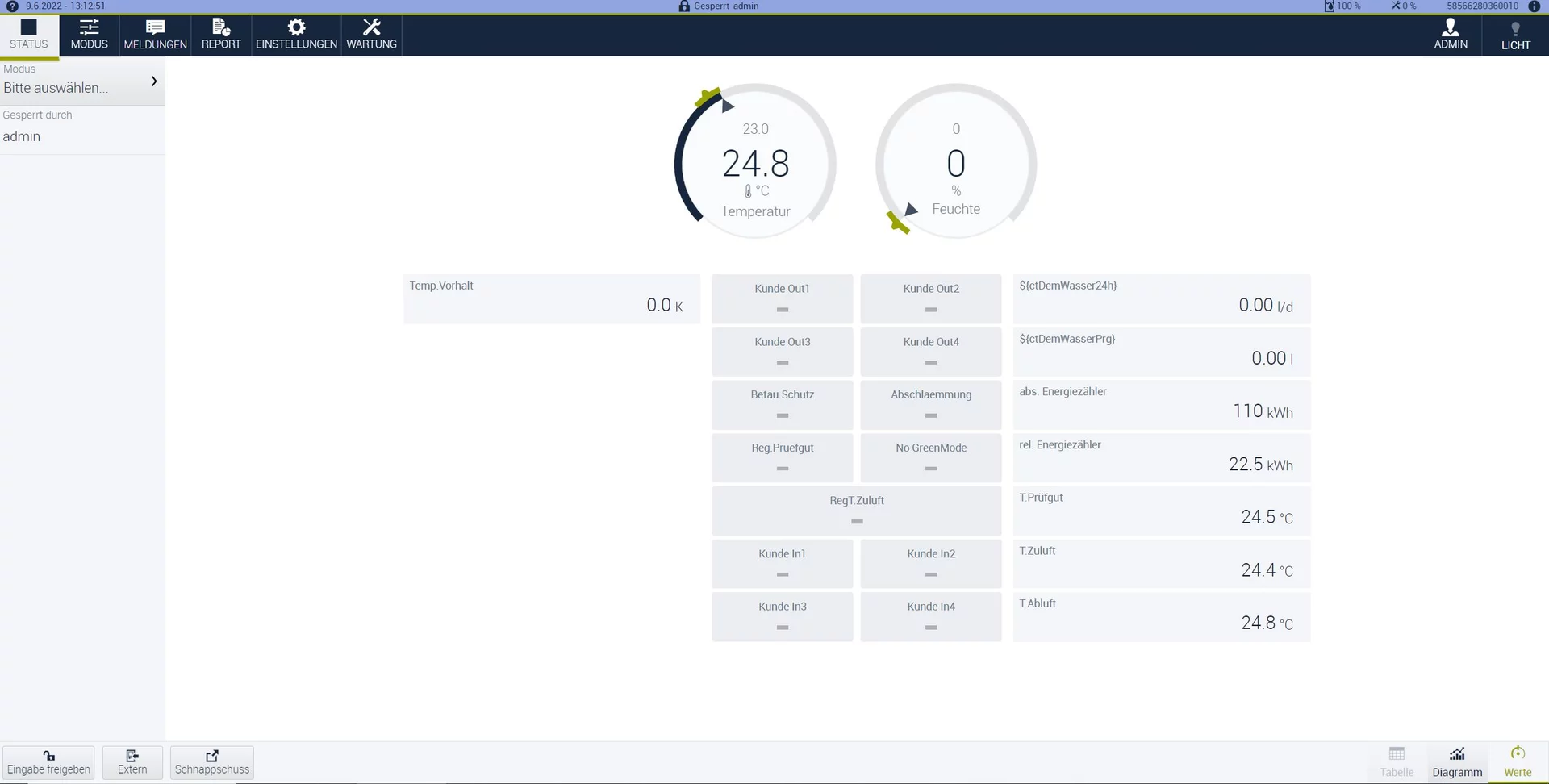Click the thermometer icon in Temperatur gauge
Screen dimensions: 1549x784
(x=748, y=191)
